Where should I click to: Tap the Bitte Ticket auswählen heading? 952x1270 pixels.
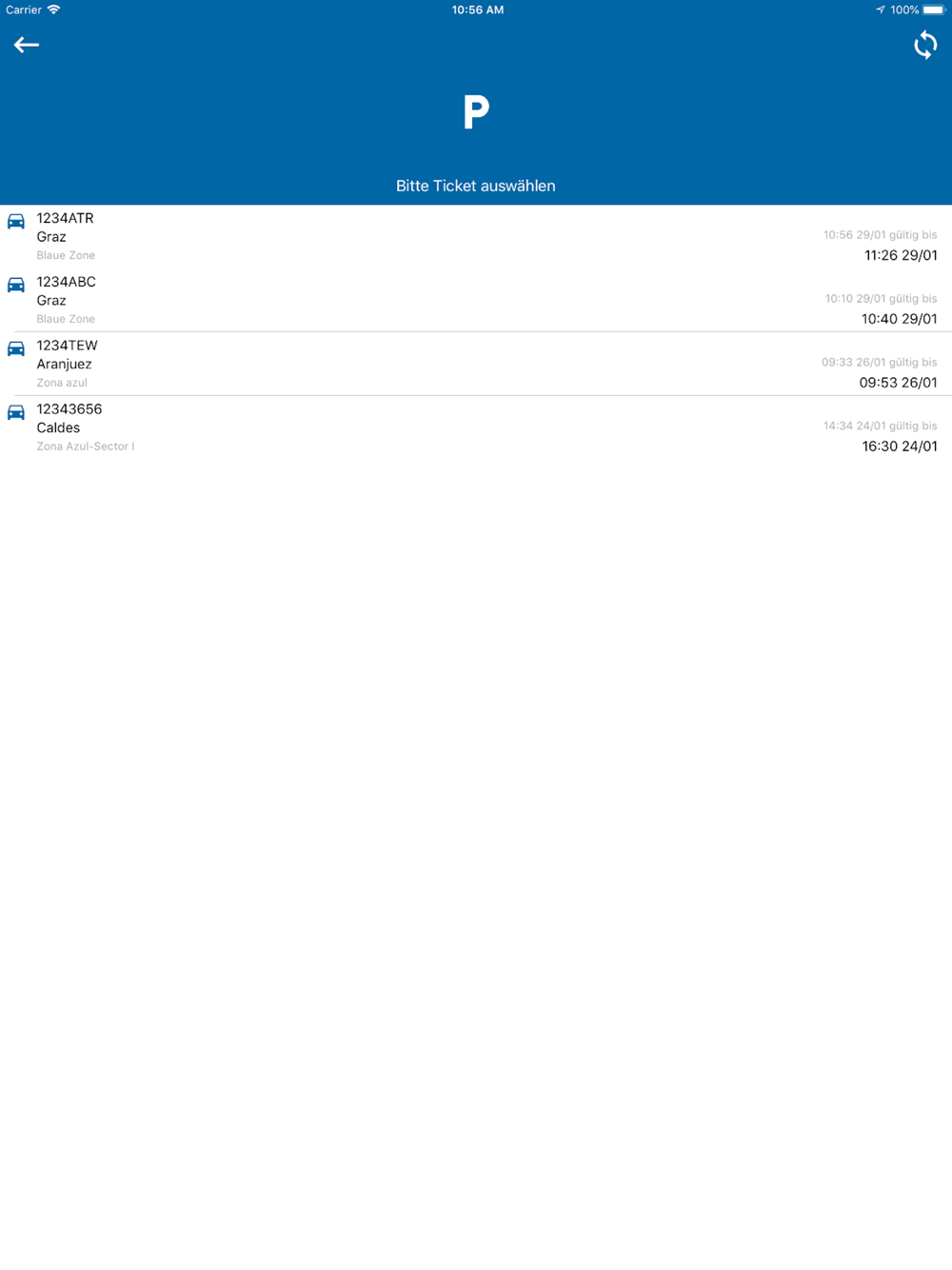pos(476,186)
